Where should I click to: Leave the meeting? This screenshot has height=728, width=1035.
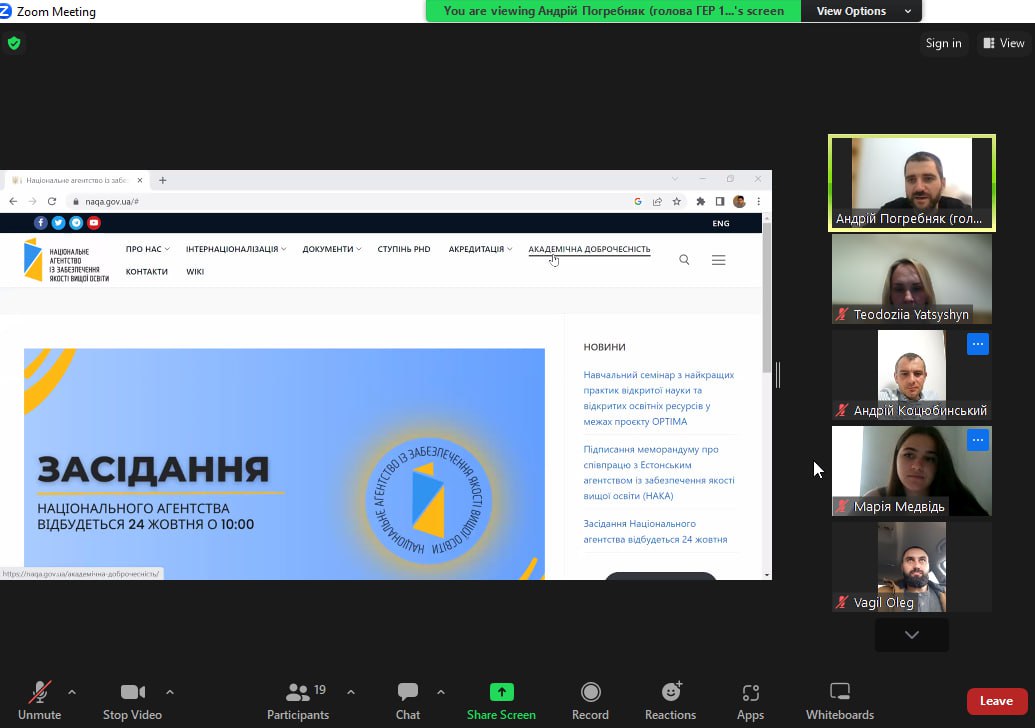point(996,701)
